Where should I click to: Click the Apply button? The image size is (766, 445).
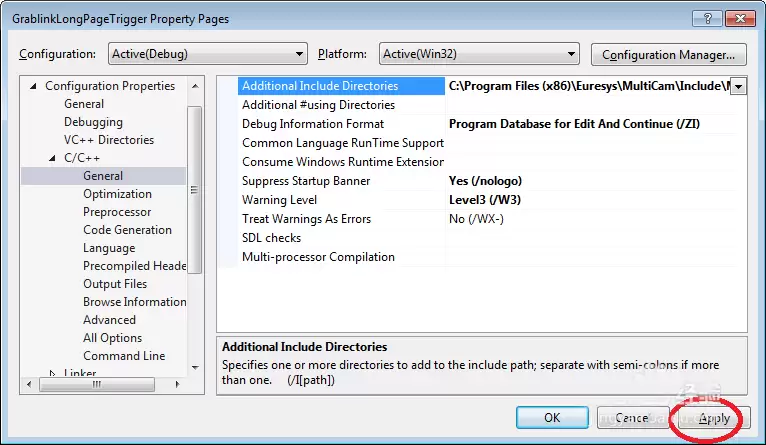click(713, 418)
